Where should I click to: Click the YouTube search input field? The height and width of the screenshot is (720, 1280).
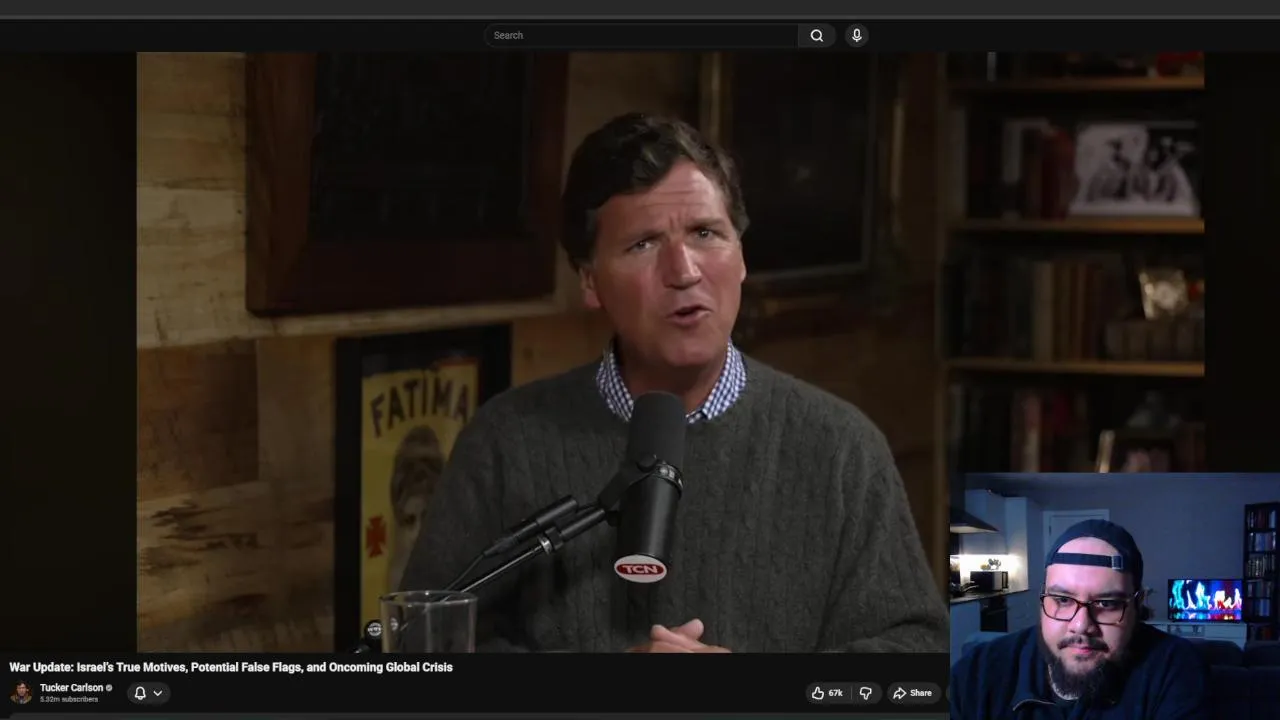pos(641,35)
